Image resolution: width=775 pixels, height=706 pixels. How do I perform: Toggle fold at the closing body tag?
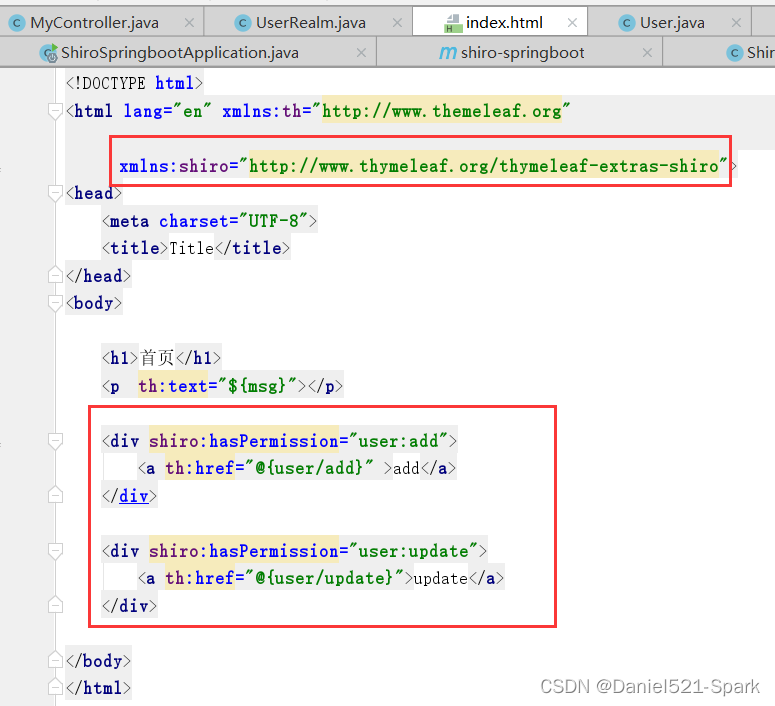(x=55, y=661)
